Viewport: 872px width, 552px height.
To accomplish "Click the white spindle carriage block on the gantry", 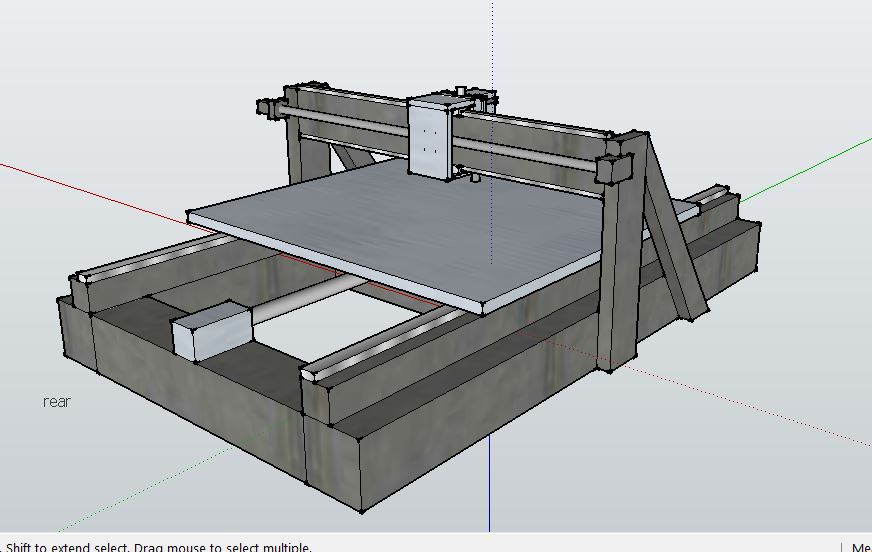I will pyautogui.click(x=431, y=139).
